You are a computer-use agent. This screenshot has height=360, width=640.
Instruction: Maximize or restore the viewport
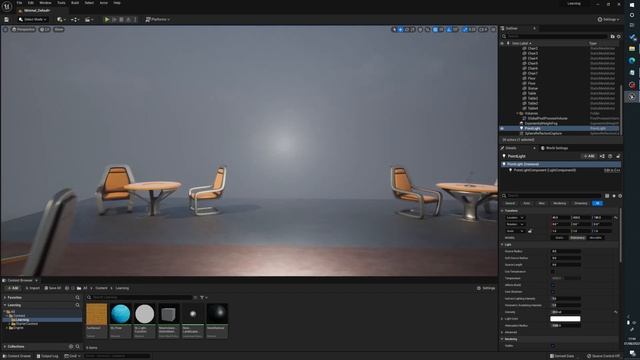click(x=493, y=29)
